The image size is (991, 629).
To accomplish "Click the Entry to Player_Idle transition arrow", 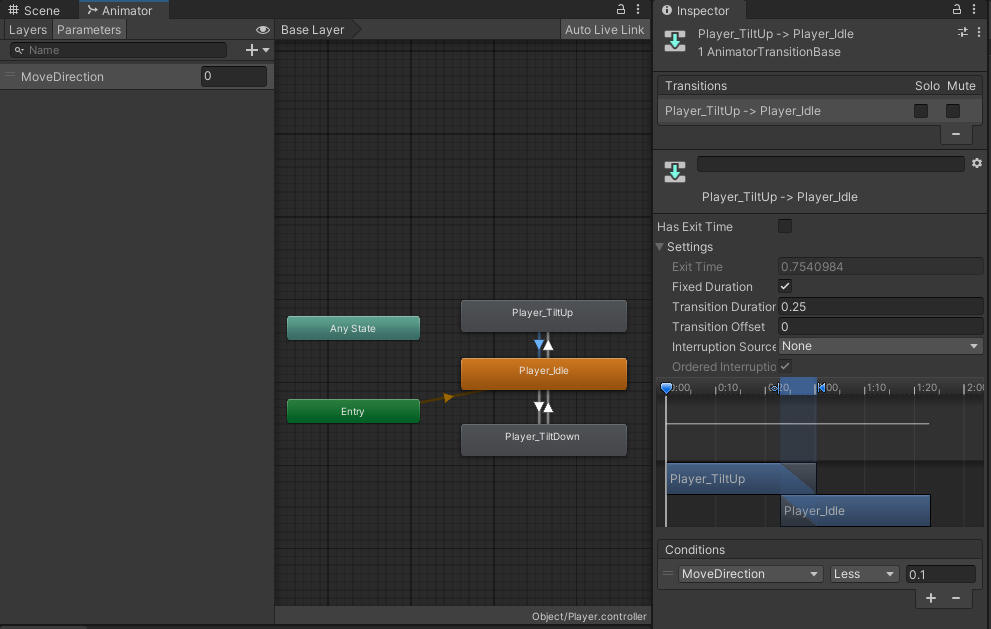I will 447,398.
